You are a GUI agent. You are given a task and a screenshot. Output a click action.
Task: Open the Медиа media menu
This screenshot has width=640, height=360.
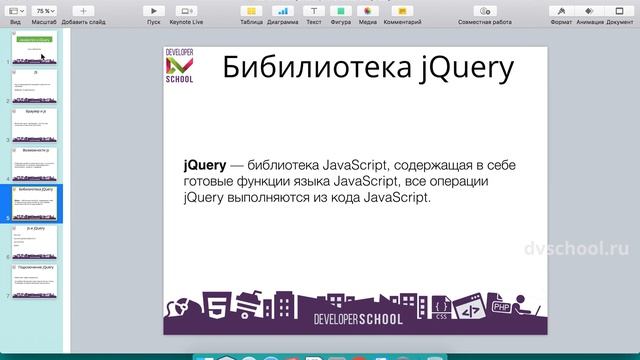(368, 11)
